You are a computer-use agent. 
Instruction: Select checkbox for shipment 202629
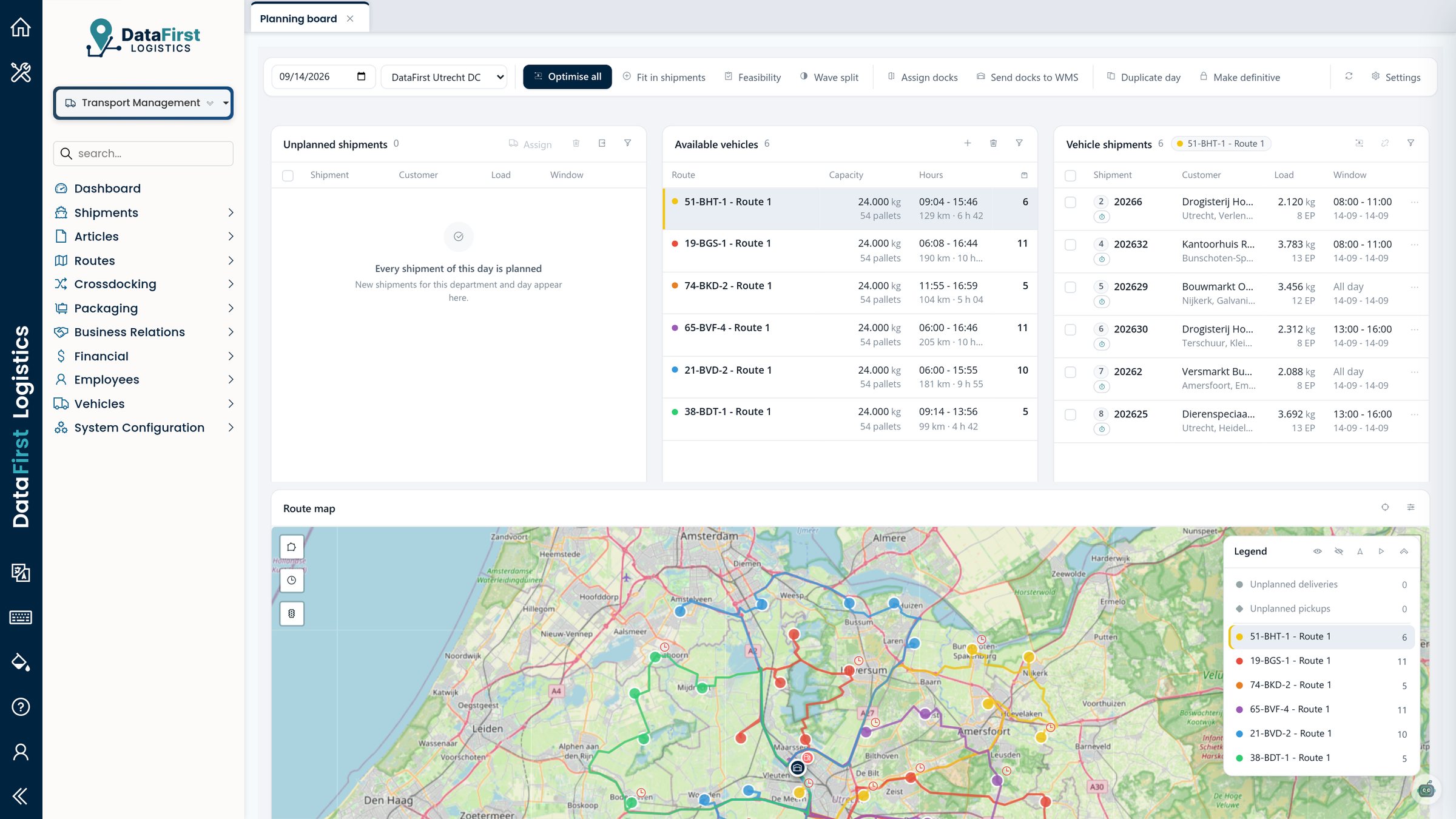[x=1070, y=287]
